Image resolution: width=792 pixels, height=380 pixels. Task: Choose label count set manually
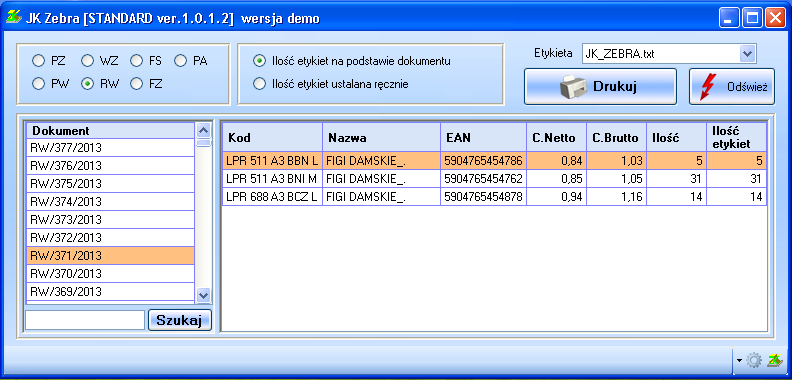(259, 84)
